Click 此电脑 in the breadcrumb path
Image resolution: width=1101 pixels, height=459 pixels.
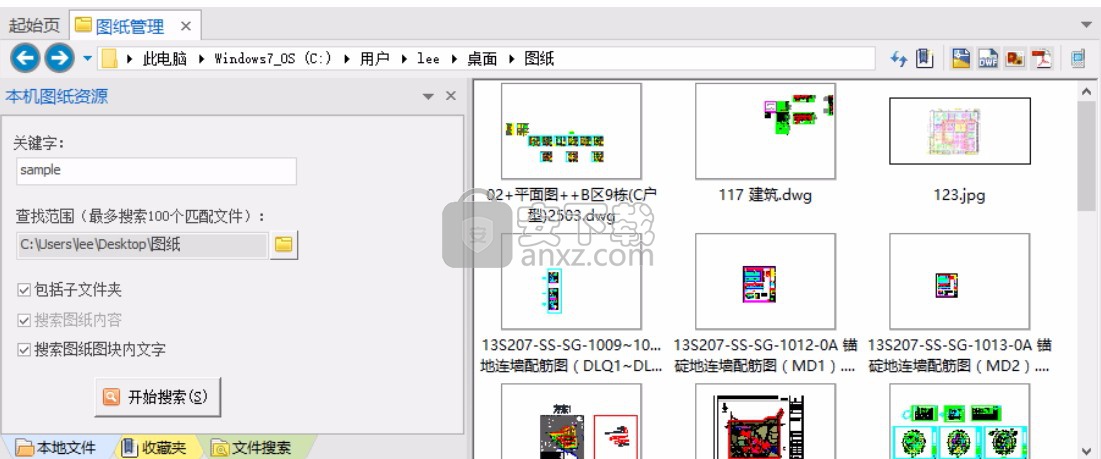pyautogui.click(x=165, y=59)
